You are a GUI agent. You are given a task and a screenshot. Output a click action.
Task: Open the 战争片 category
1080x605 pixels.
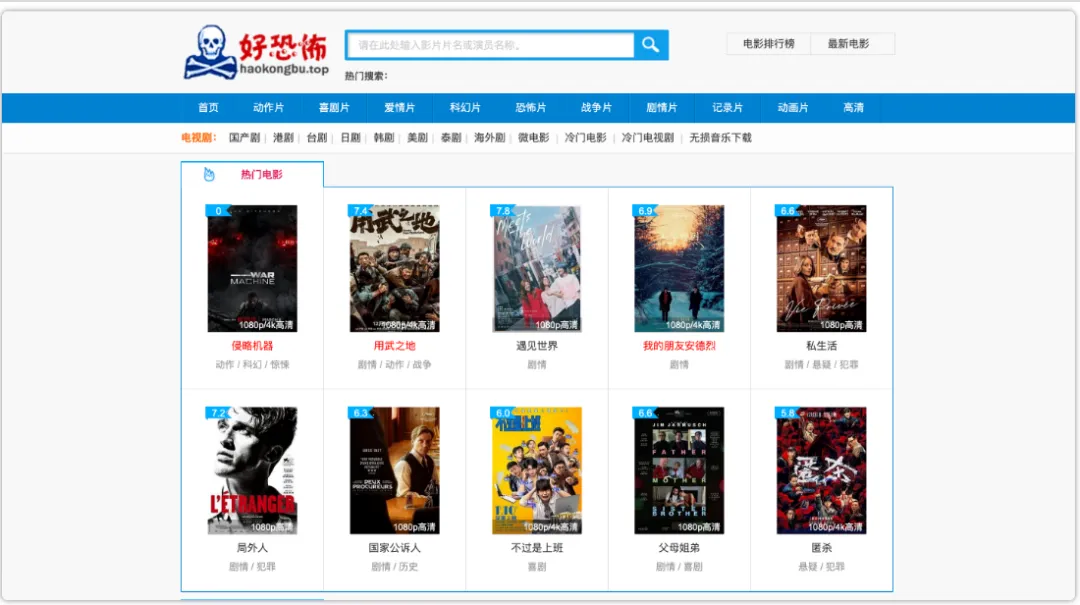coord(596,107)
